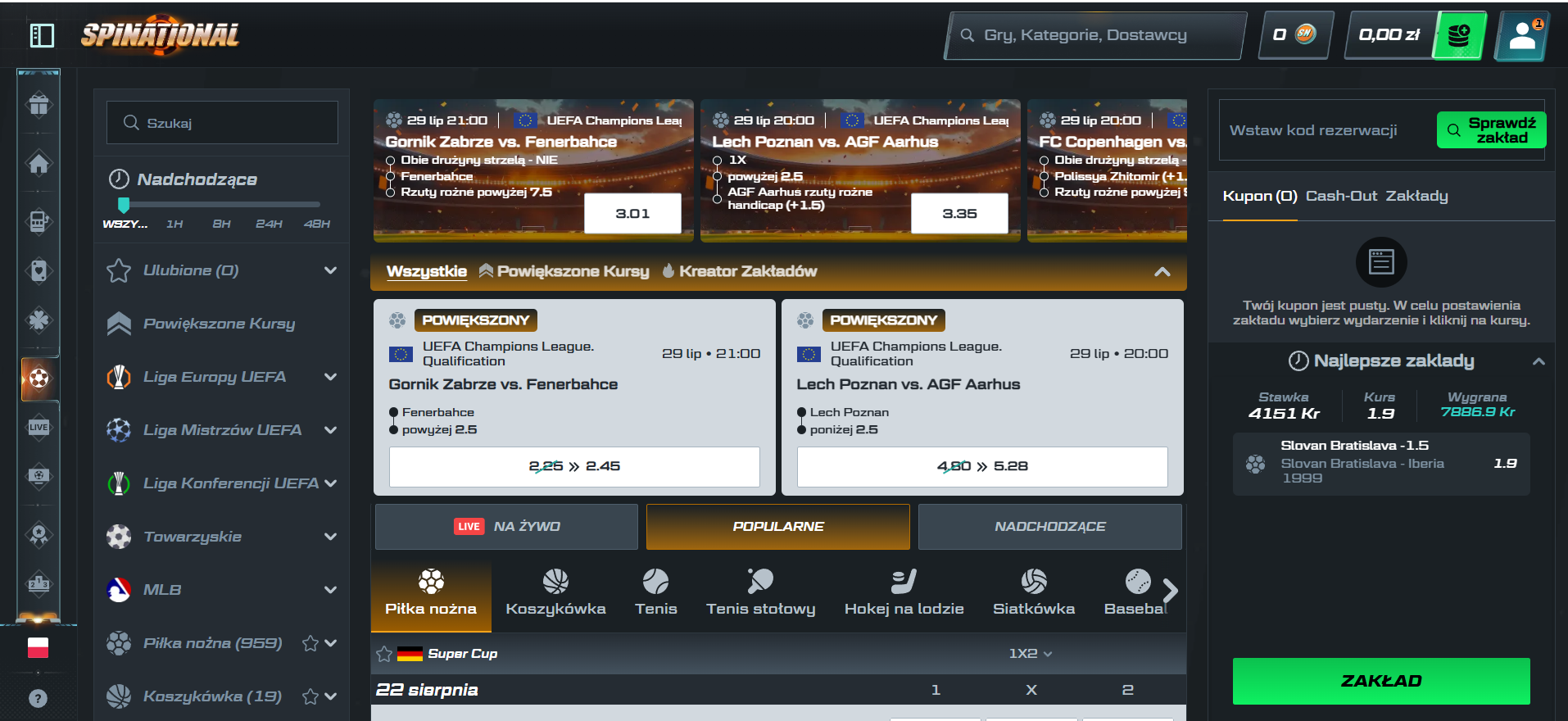
Task: Click the green ZAKŁAD button
Action: [1381, 681]
